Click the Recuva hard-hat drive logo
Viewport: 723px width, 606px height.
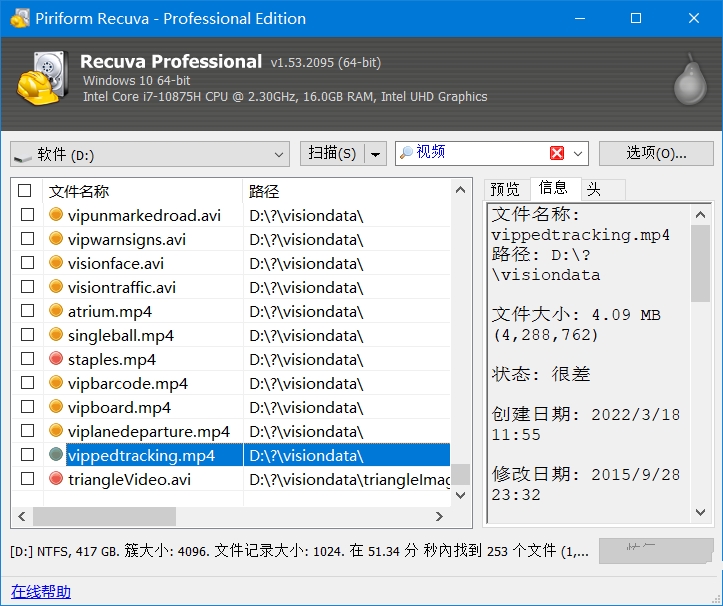point(43,78)
